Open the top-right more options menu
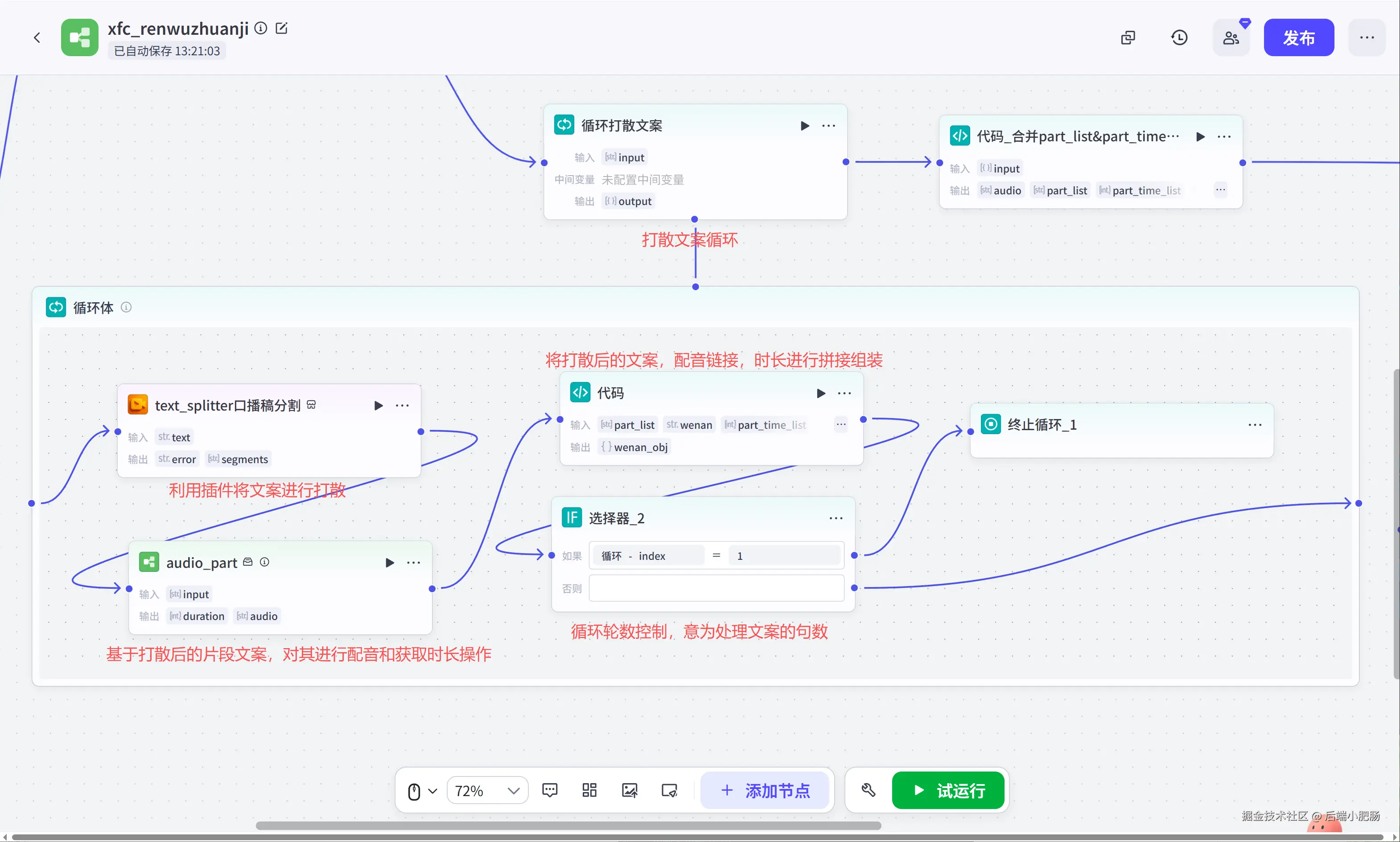The height and width of the screenshot is (842, 1400). click(1367, 38)
